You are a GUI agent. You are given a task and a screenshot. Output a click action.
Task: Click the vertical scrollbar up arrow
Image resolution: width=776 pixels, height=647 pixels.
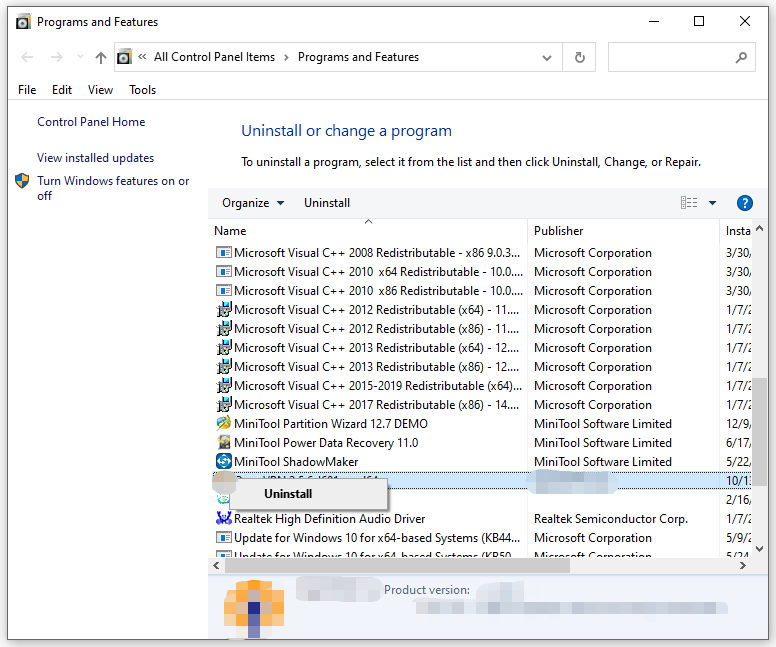click(x=760, y=228)
